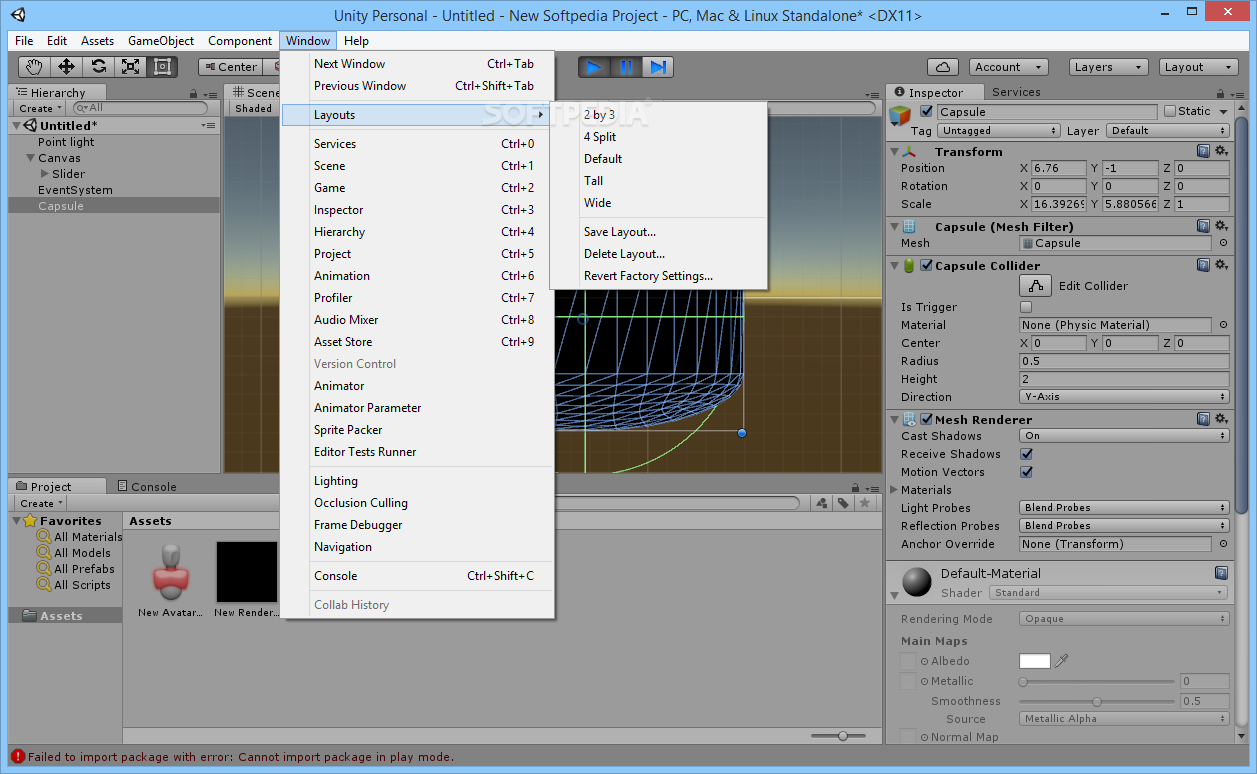This screenshot has height=774, width=1257.
Task: Open Default-Material help icon
Action: point(1221,573)
